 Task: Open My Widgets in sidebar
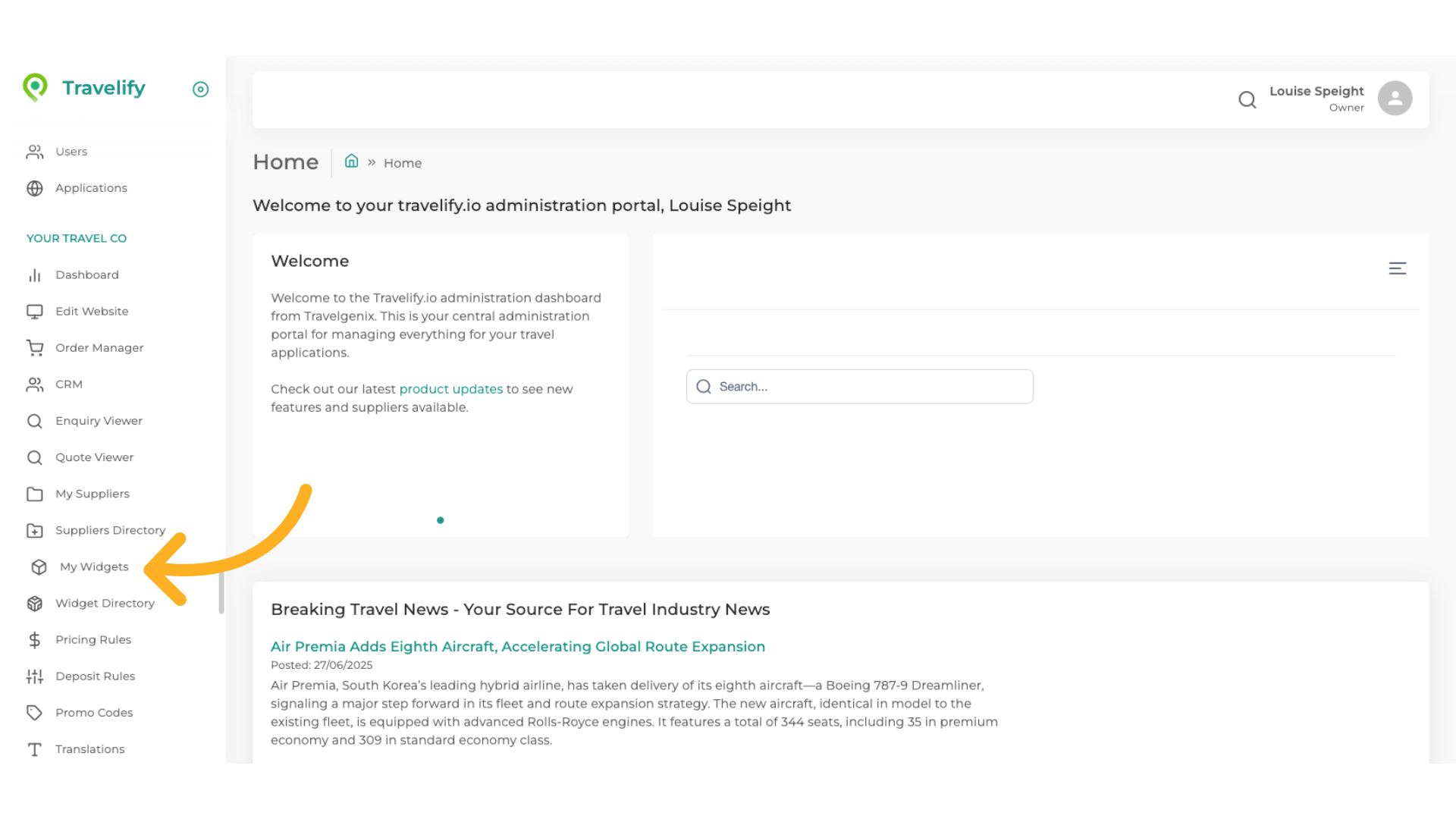tap(94, 567)
